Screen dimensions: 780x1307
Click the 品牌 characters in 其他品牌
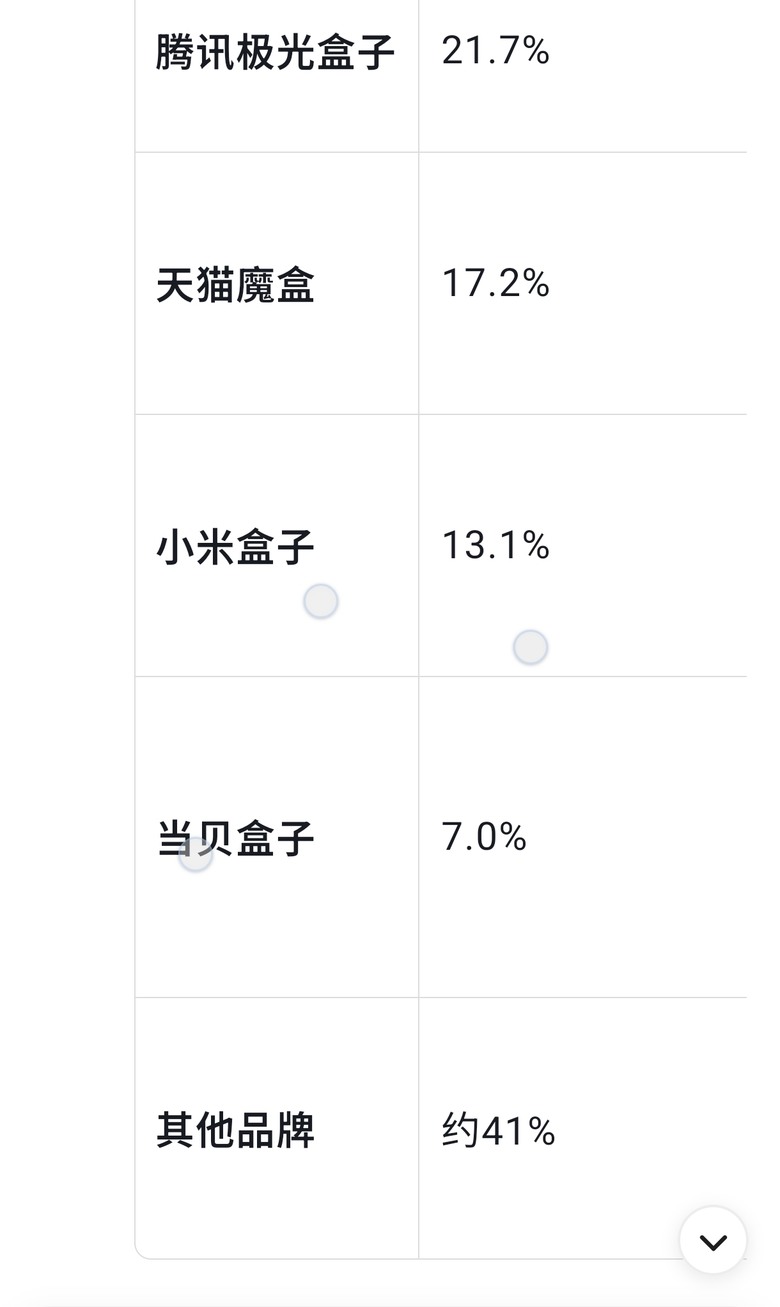coord(276,1131)
